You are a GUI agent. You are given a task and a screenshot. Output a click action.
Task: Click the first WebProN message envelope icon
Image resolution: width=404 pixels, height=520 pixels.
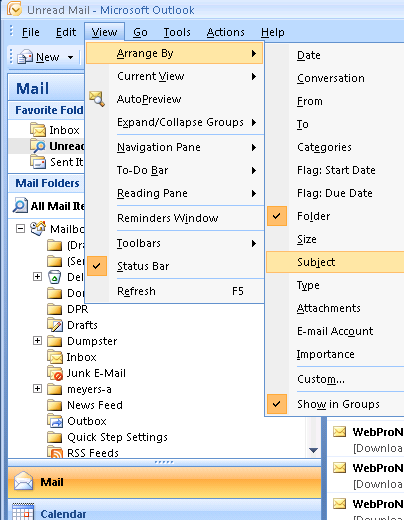click(x=340, y=432)
